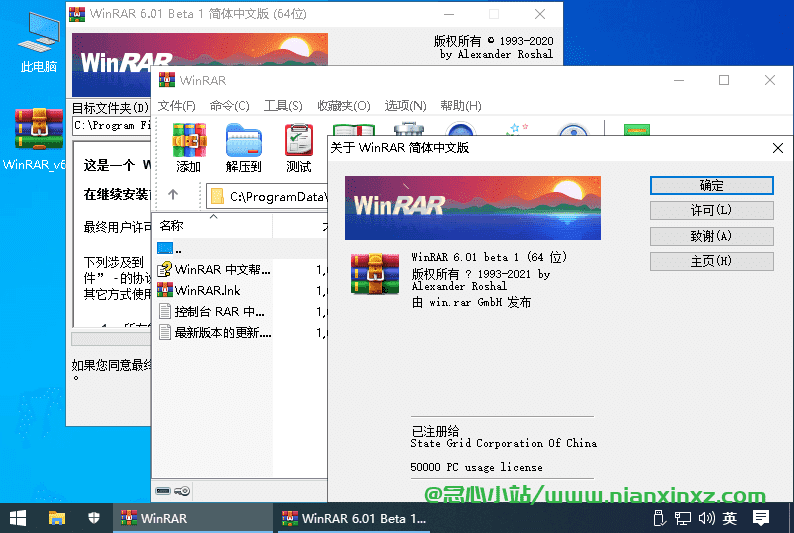The width and height of the screenshot is (794, 533).
Task: Click the 'State Grid Corporation Of China' text
Action: [503, 443]
